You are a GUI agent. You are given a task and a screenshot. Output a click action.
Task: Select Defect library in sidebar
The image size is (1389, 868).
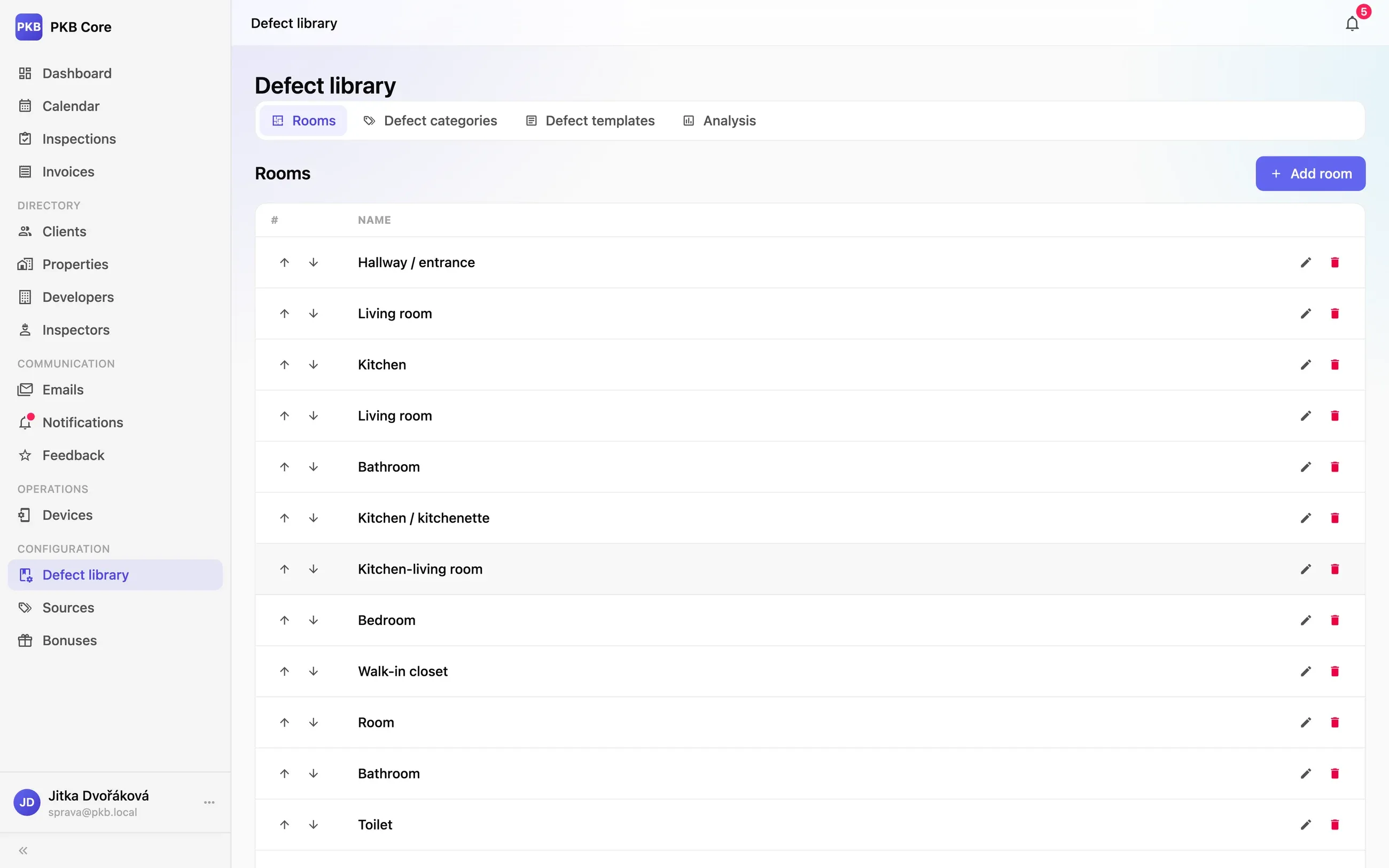point(115,575)
